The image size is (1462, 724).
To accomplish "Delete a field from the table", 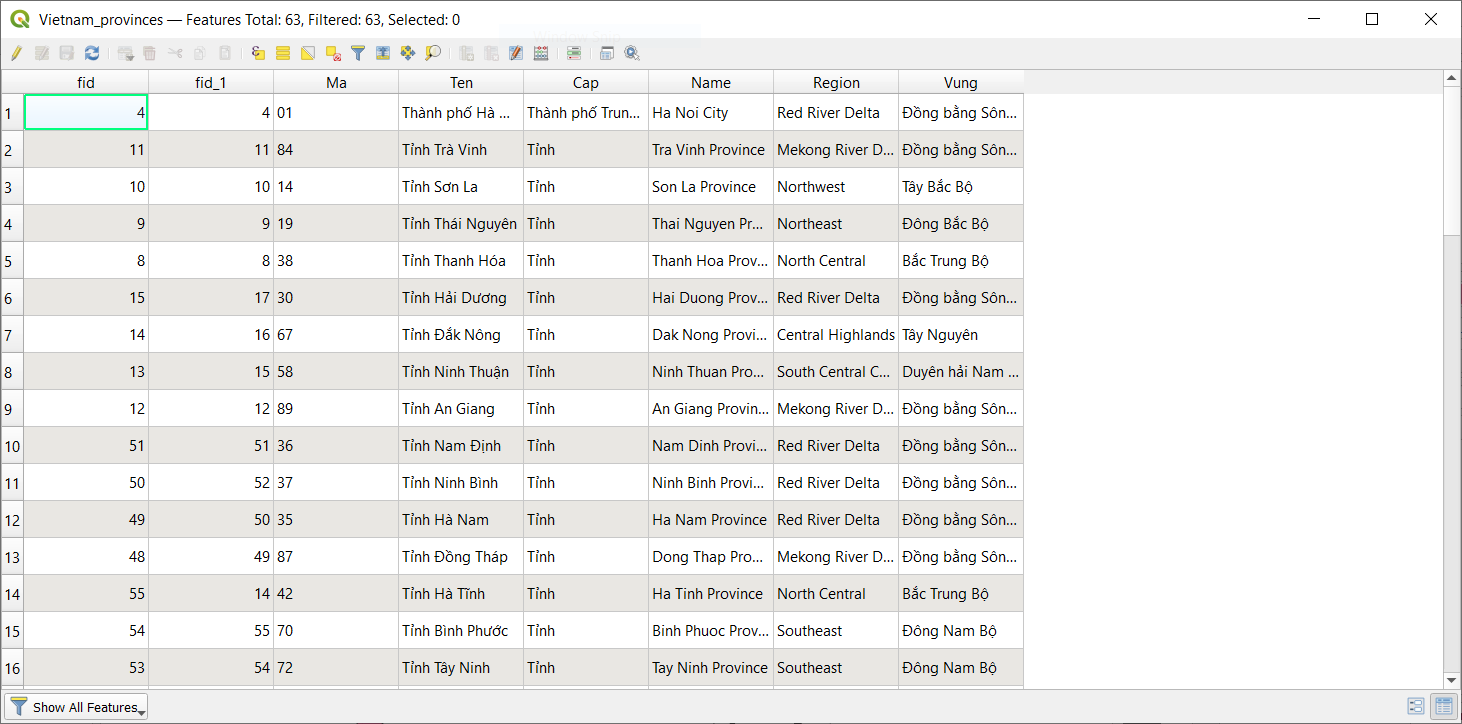I will (492, 53).
